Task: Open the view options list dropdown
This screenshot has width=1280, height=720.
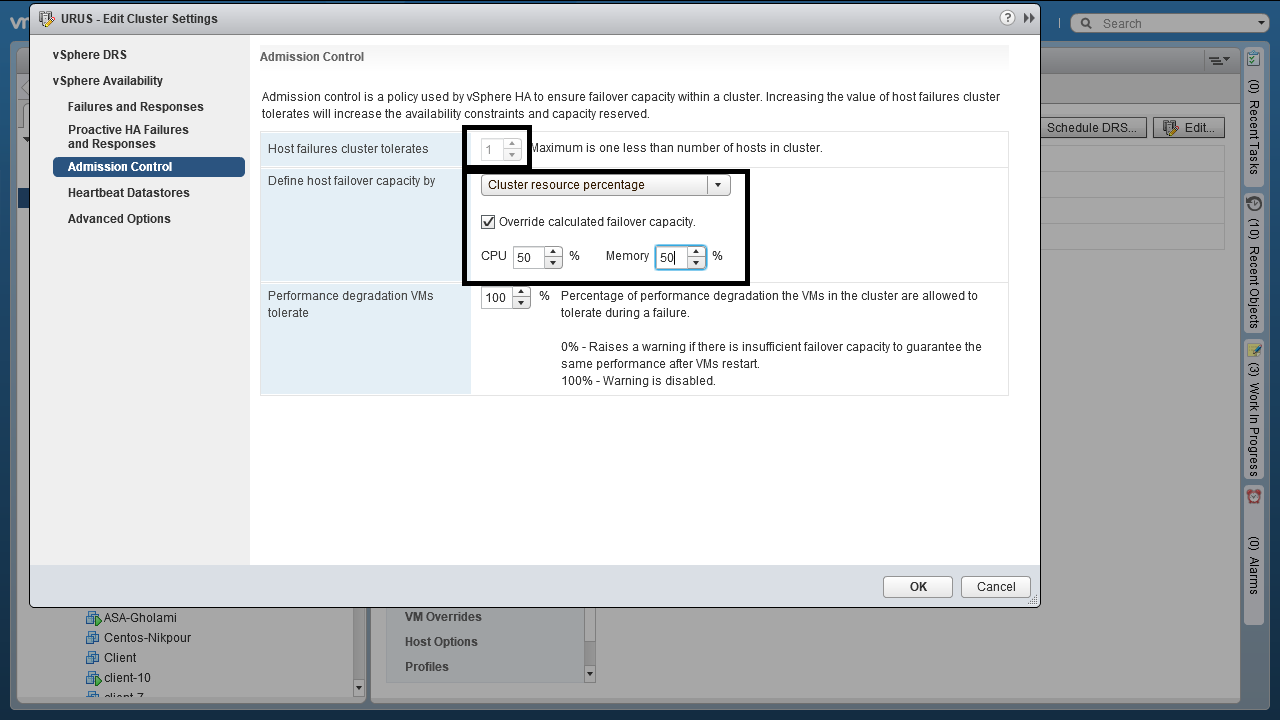Action: coord(1218,60)
